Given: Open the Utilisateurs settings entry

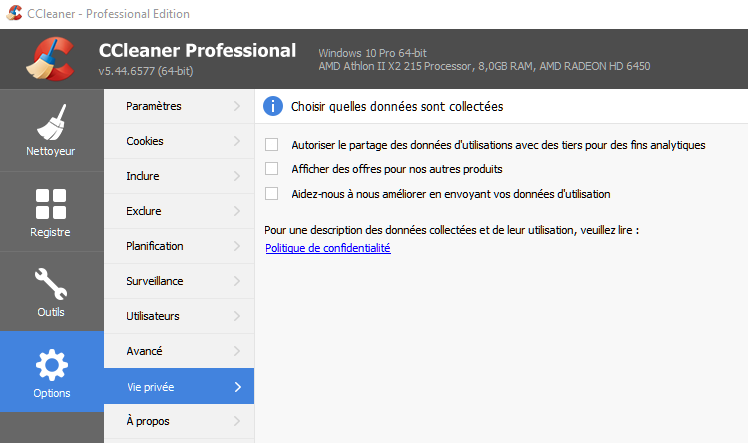Looking at the screenshot, I should [179, 316].
